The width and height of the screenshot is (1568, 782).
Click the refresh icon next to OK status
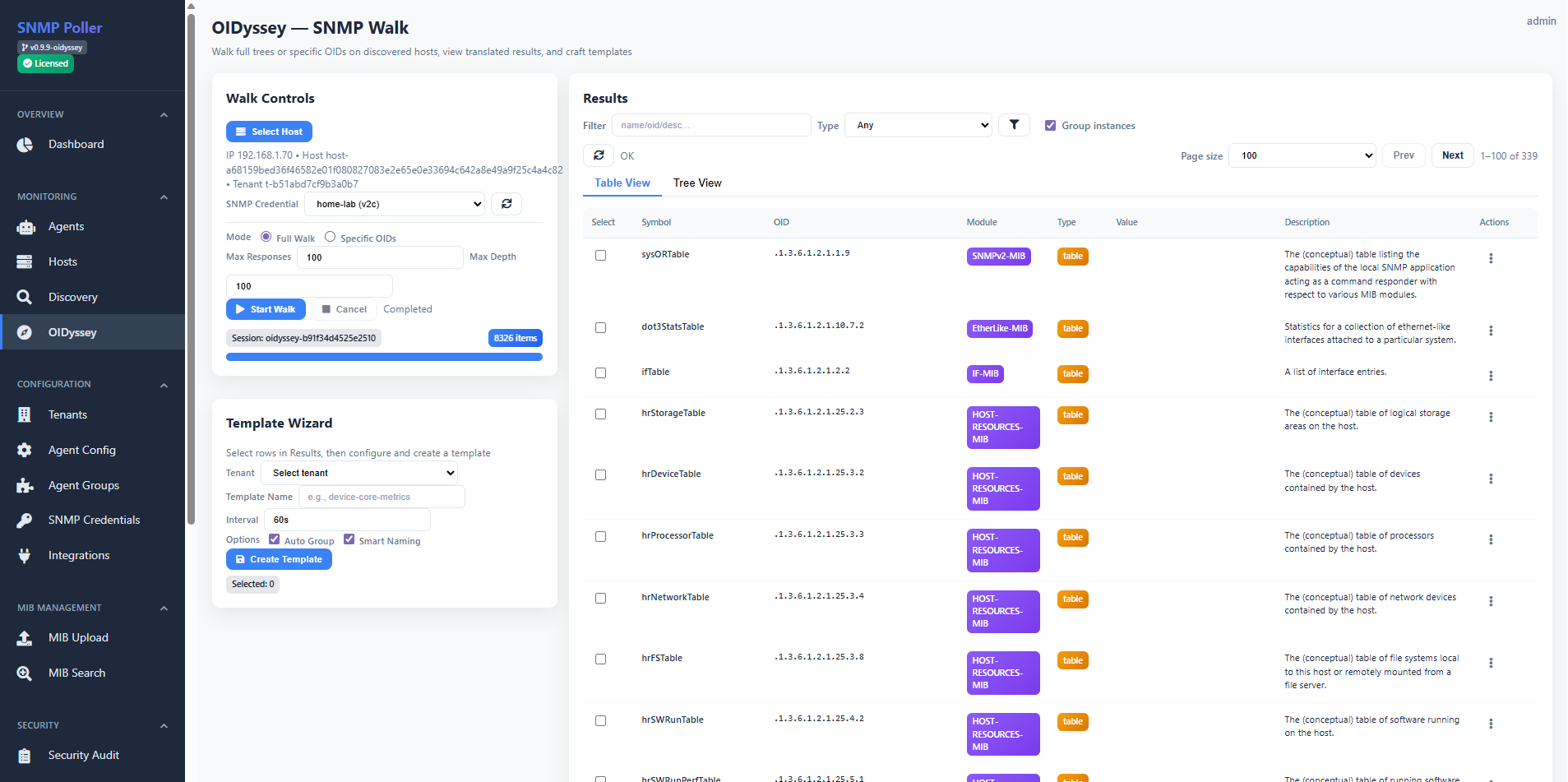(599, 155)
